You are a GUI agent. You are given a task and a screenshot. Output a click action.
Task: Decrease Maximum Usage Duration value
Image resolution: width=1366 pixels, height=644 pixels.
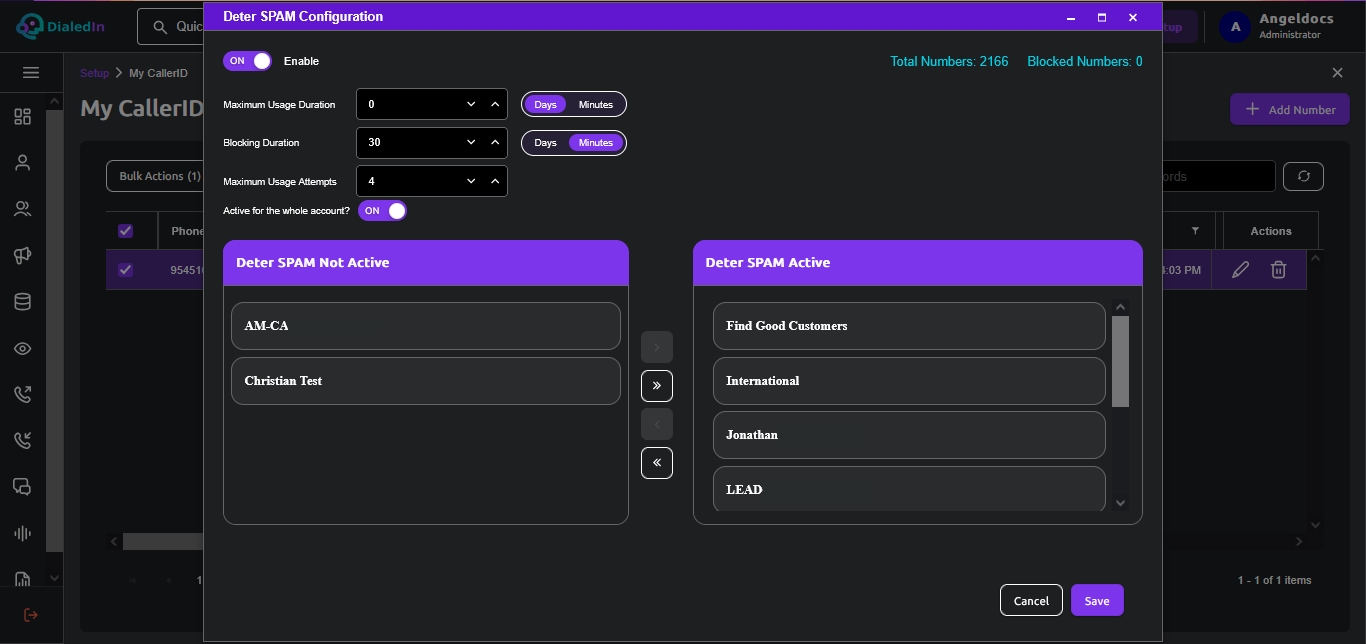point(471,104)
